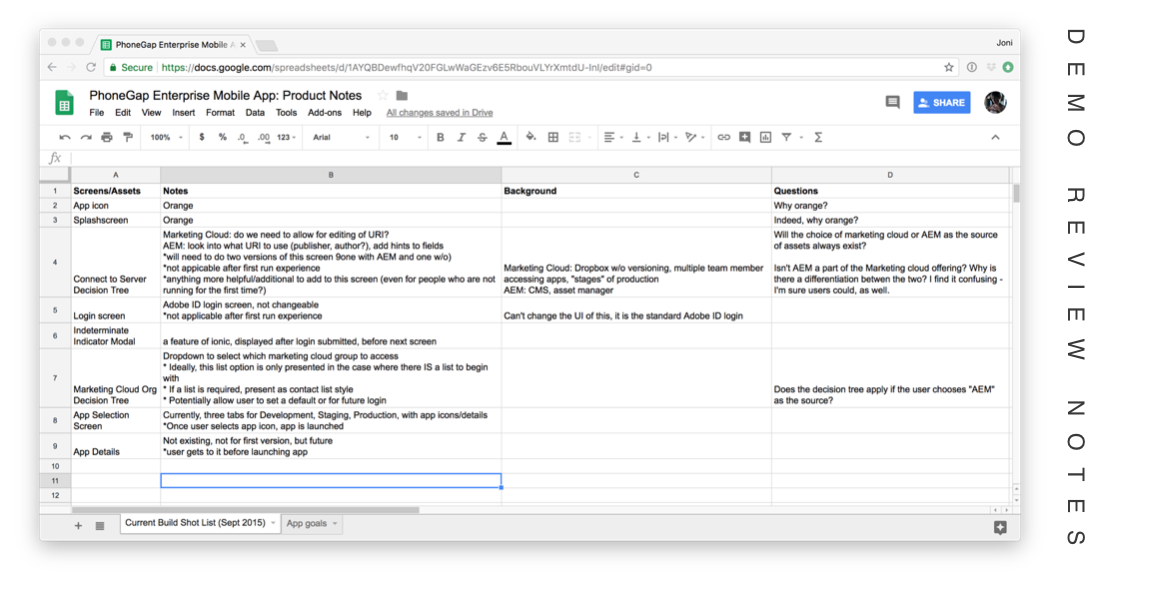1150x612 pixels.
Task: Open the comments history icon
Action: (x=893, y=103)
